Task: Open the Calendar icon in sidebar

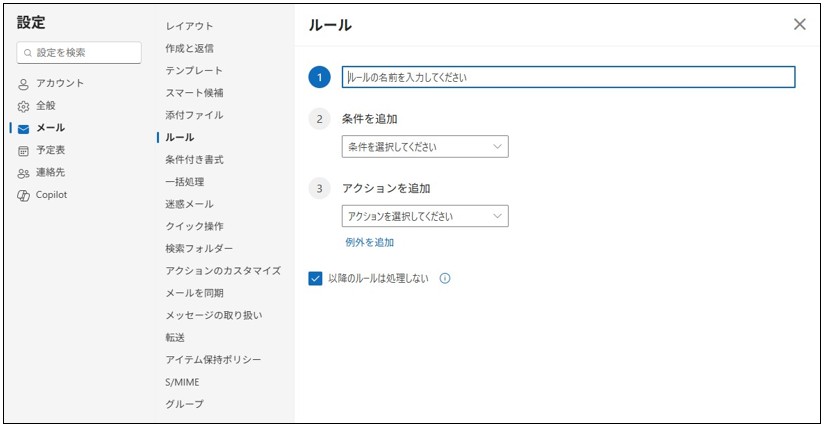Action: tap(23, 151)
